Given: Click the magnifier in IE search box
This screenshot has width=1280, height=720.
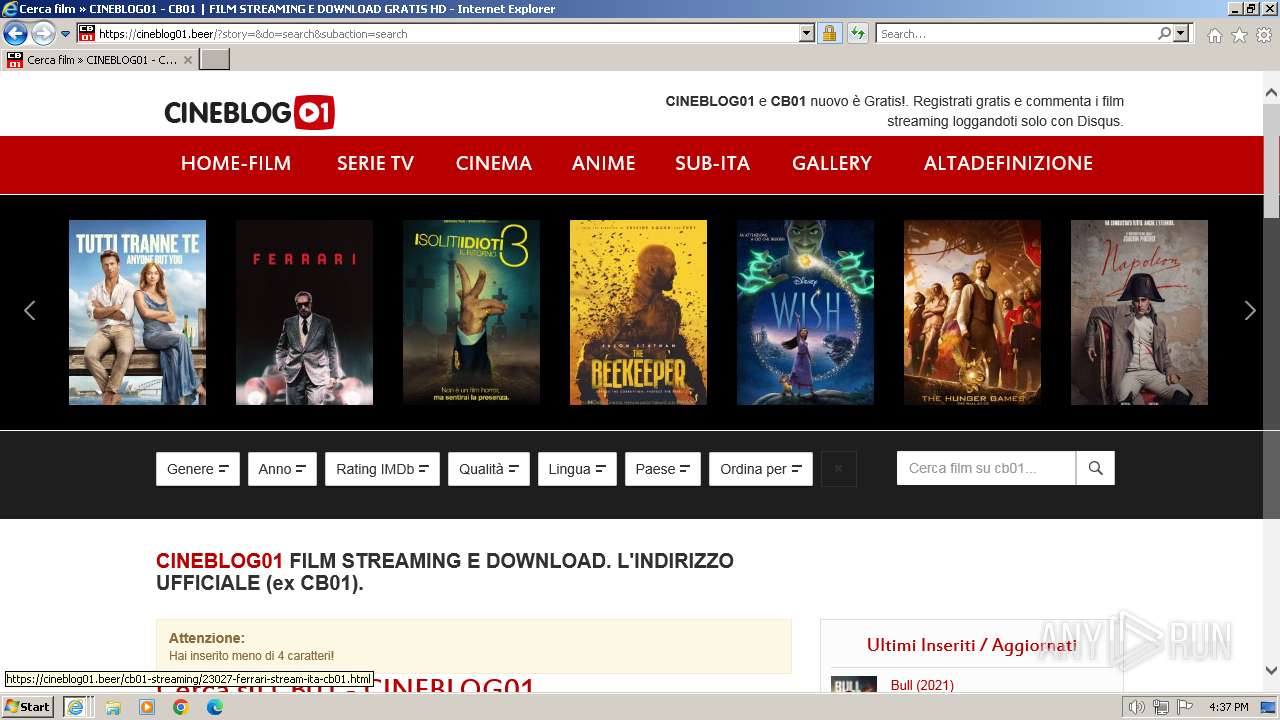Looking at the screenshot, I should point(1164,33).
